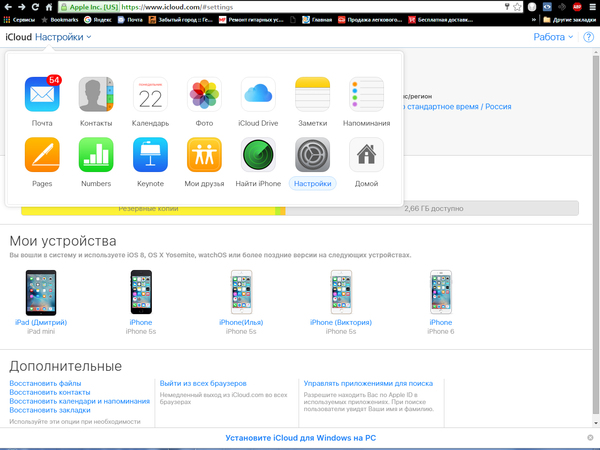The image size is (600, 450).
Task: Click the storage usage bar
Action: click(300, 209)
